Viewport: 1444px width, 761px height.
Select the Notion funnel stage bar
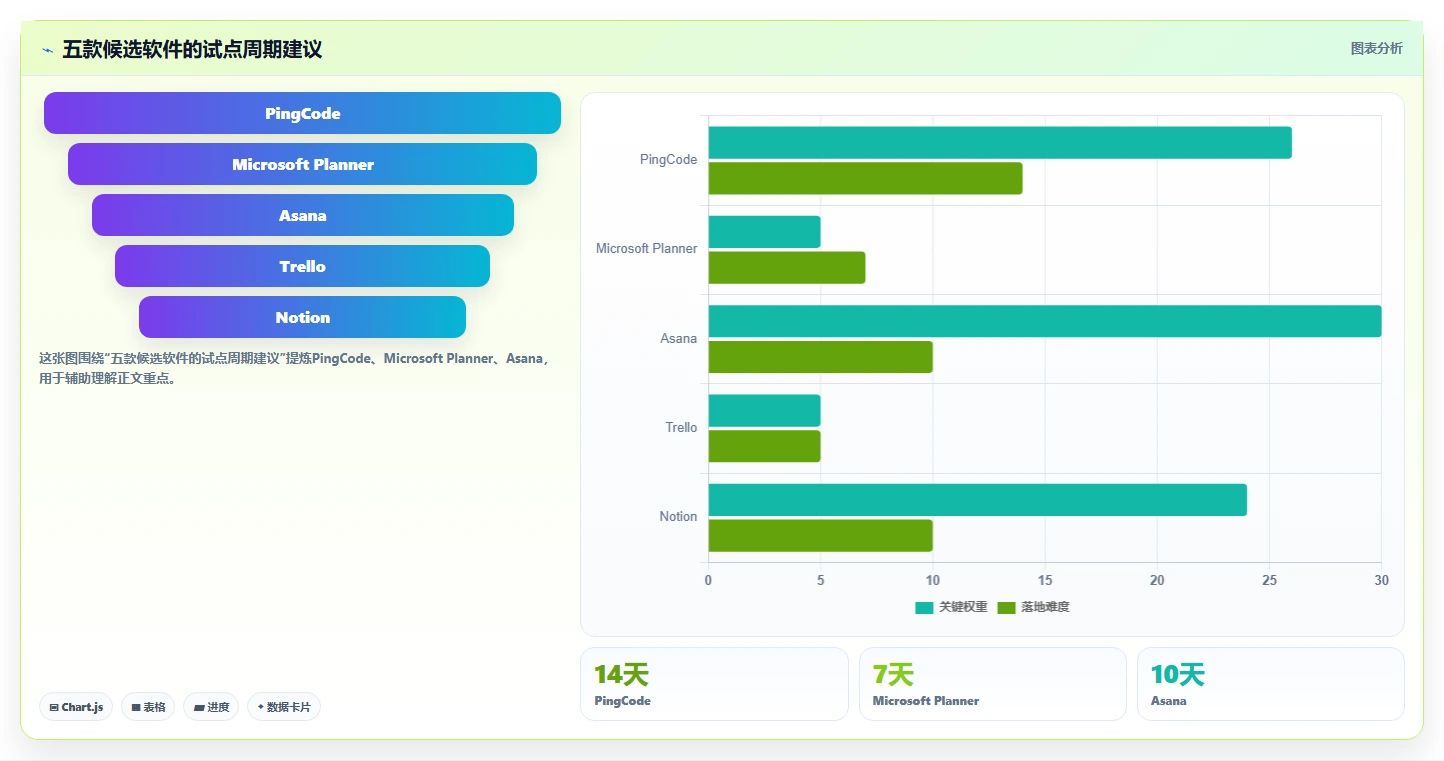pos(302,317)
